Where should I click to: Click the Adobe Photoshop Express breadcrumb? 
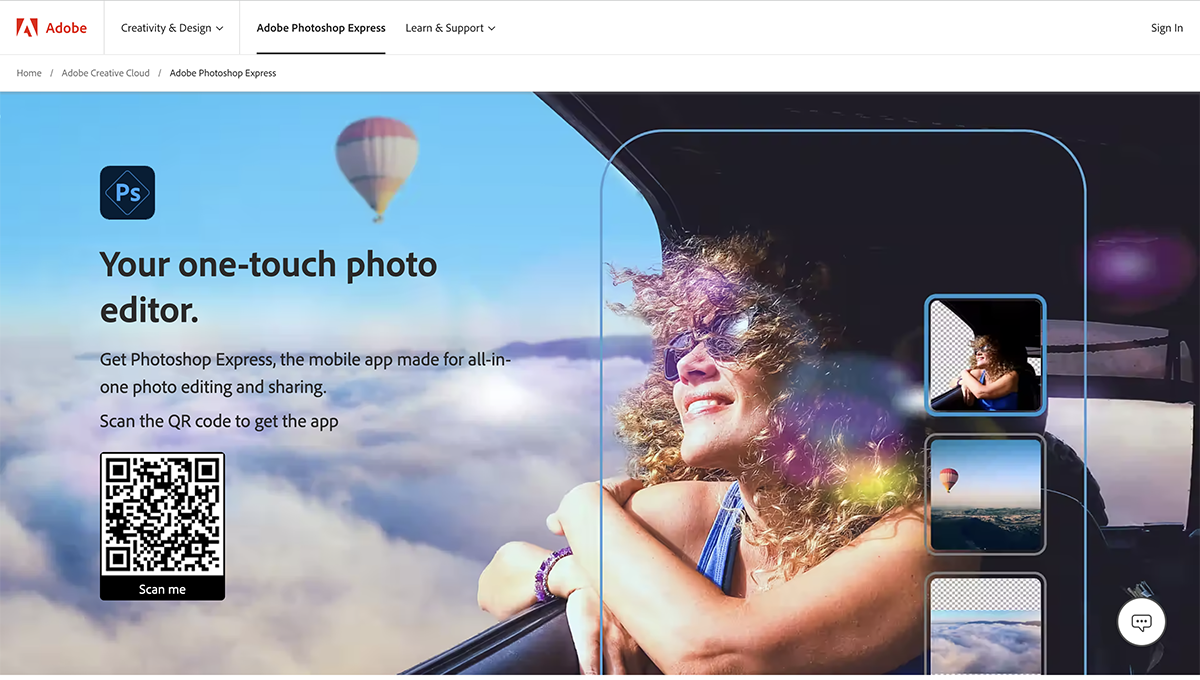click(x=222, y=72)
